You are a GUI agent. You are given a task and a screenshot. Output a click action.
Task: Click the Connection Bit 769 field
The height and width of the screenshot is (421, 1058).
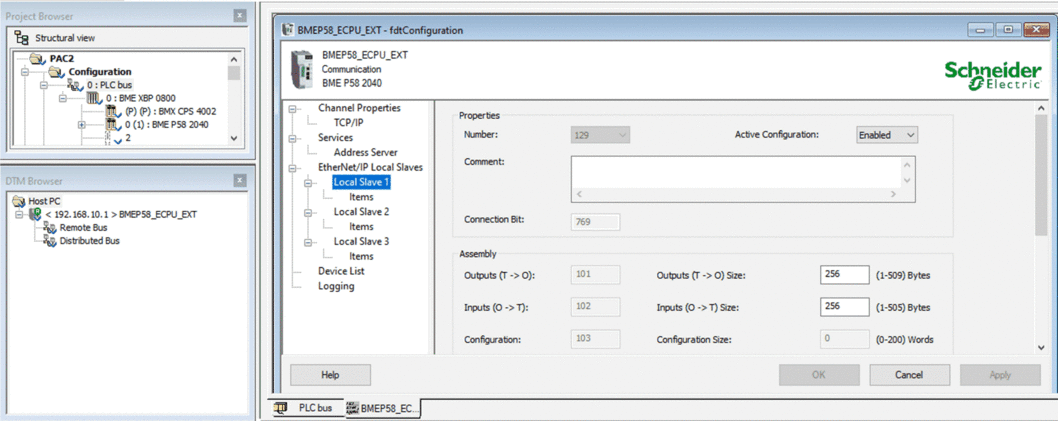596,223
